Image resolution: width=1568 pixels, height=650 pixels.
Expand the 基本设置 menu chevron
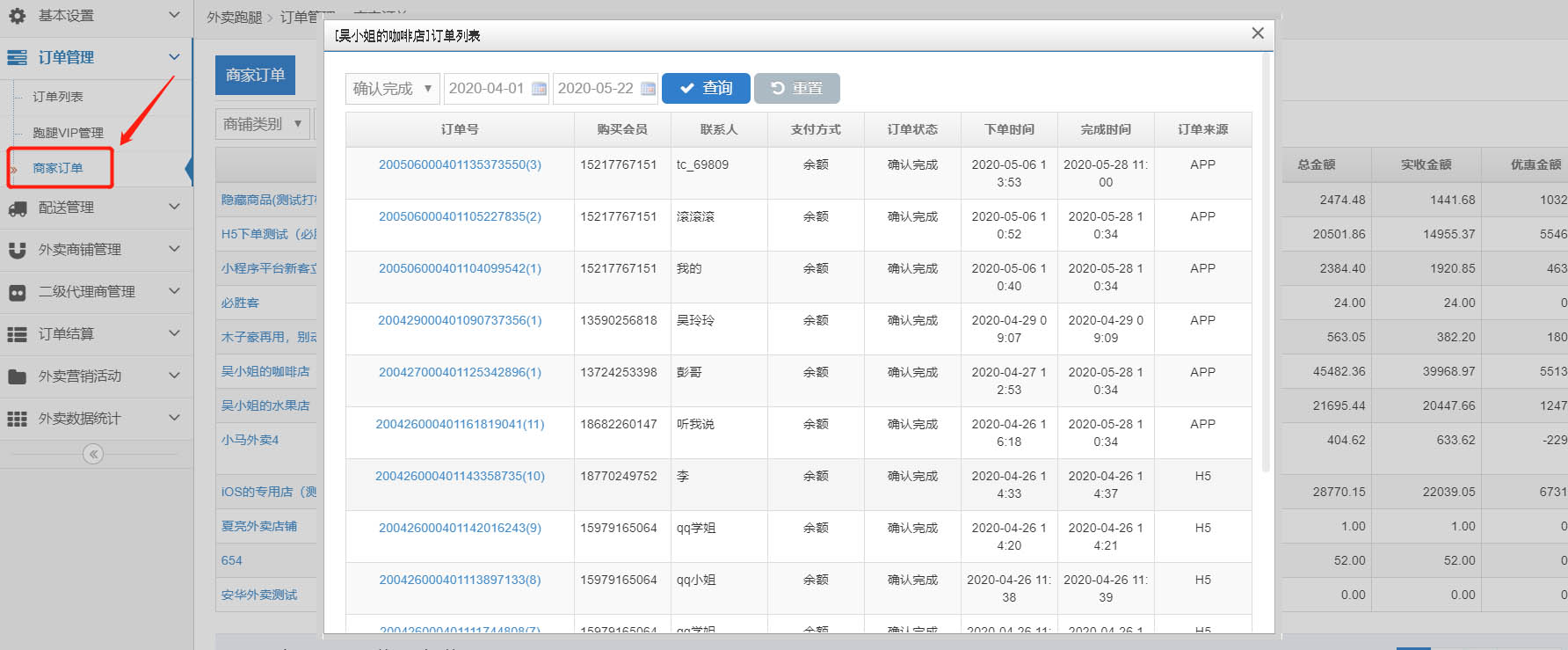[174, 15]
